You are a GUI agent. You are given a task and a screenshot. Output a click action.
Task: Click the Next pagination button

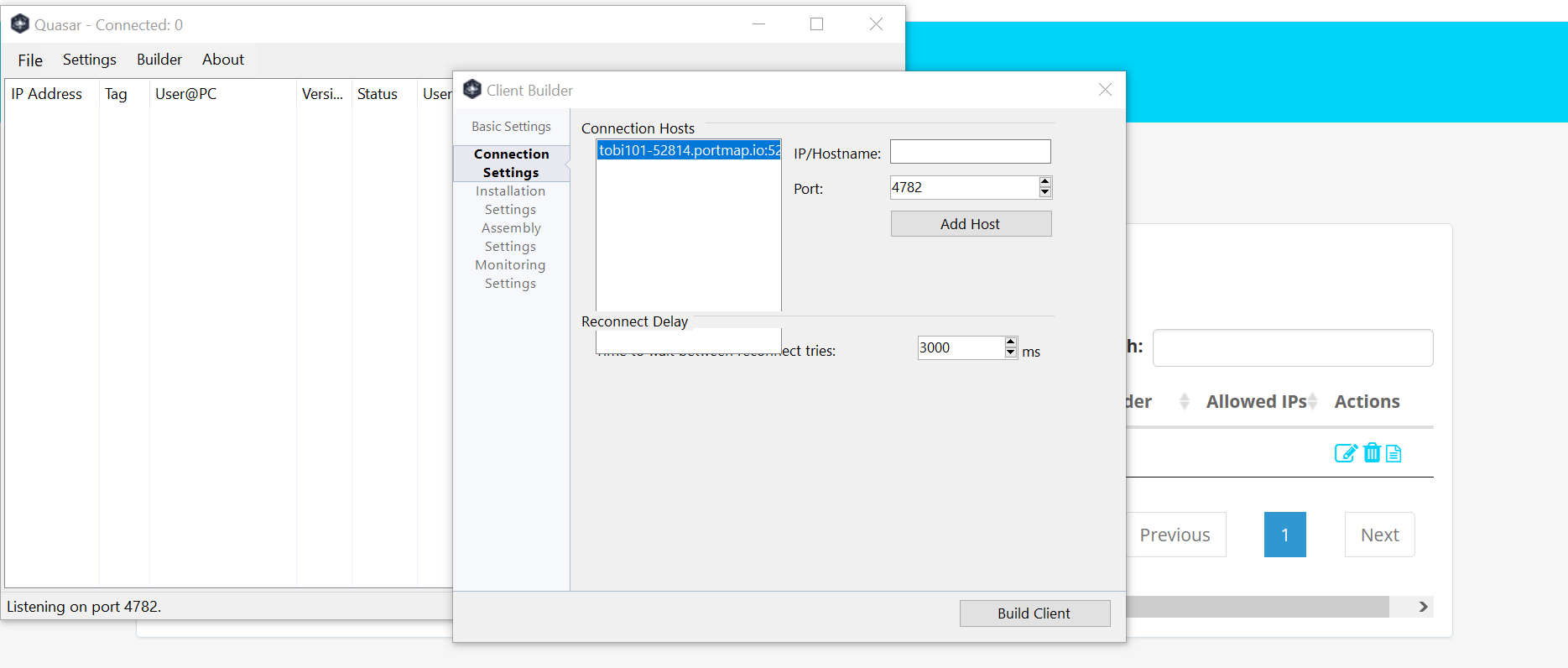1380,535
